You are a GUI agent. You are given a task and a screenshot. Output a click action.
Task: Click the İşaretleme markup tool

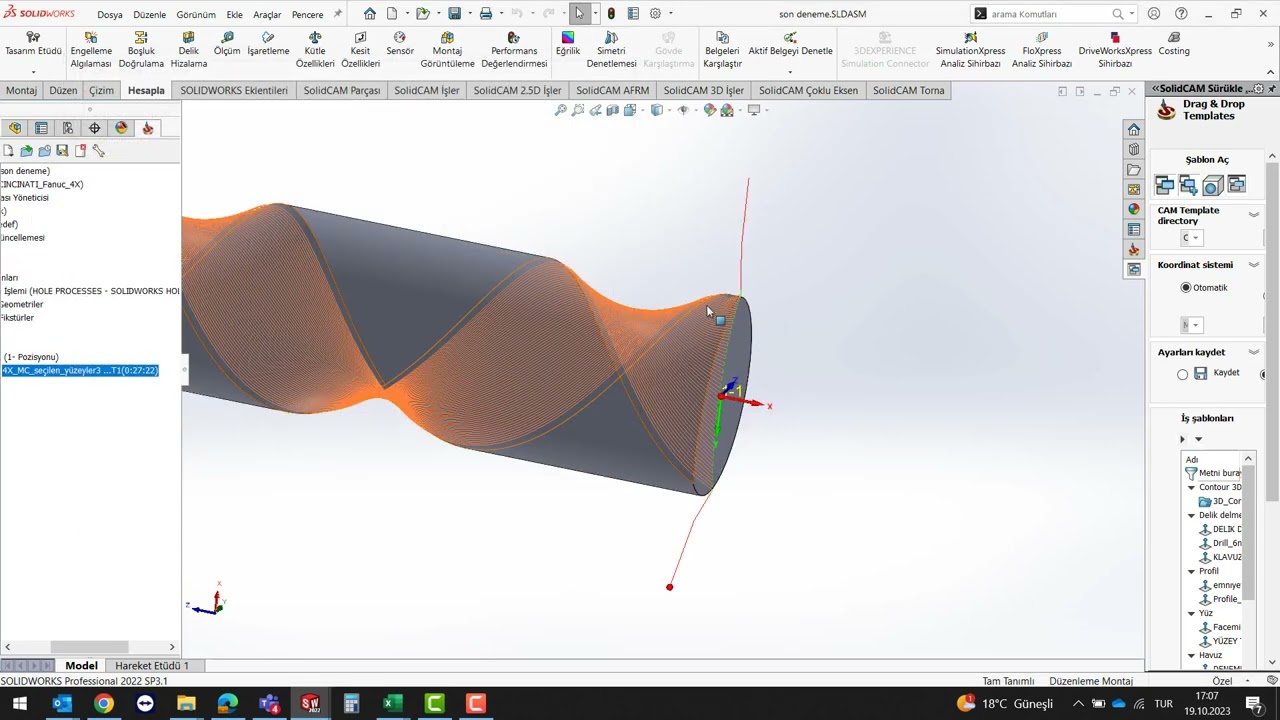click(268, 44)
